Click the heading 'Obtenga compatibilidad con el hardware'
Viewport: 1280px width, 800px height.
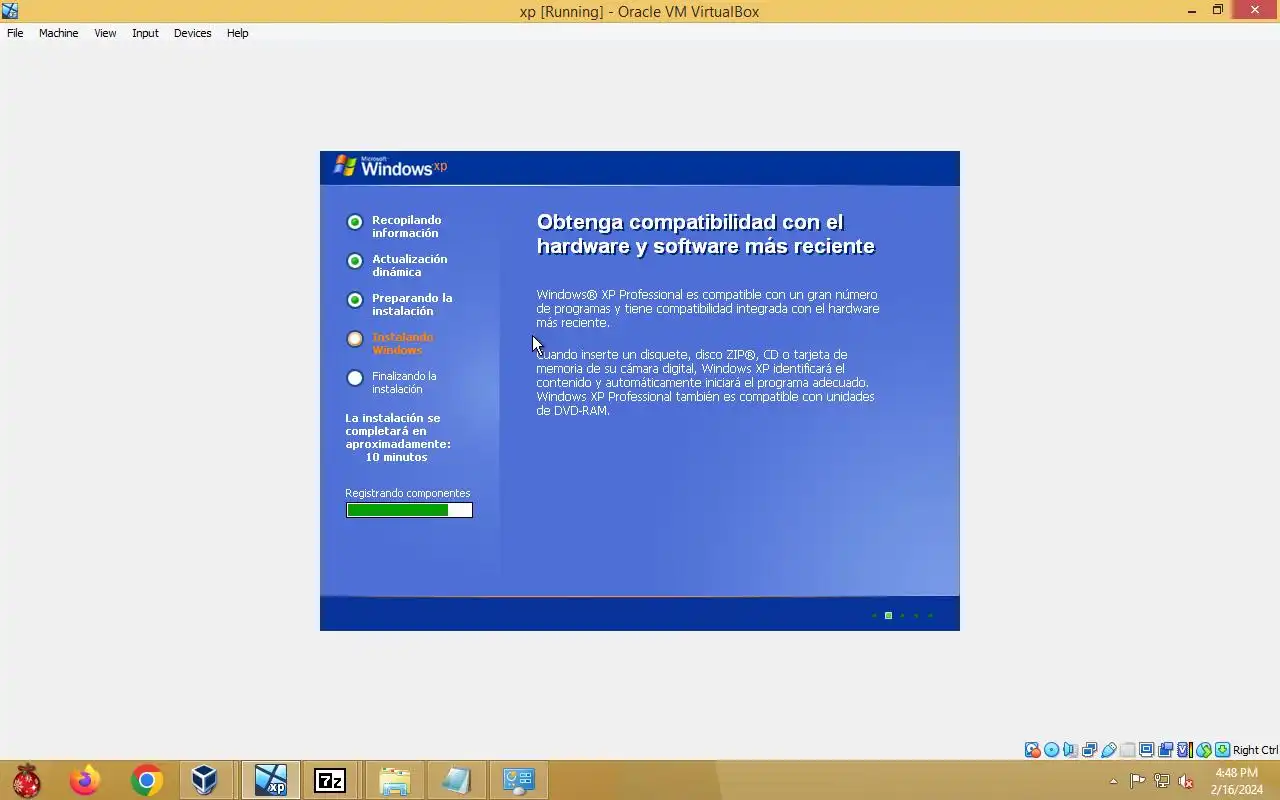point(706,234)
